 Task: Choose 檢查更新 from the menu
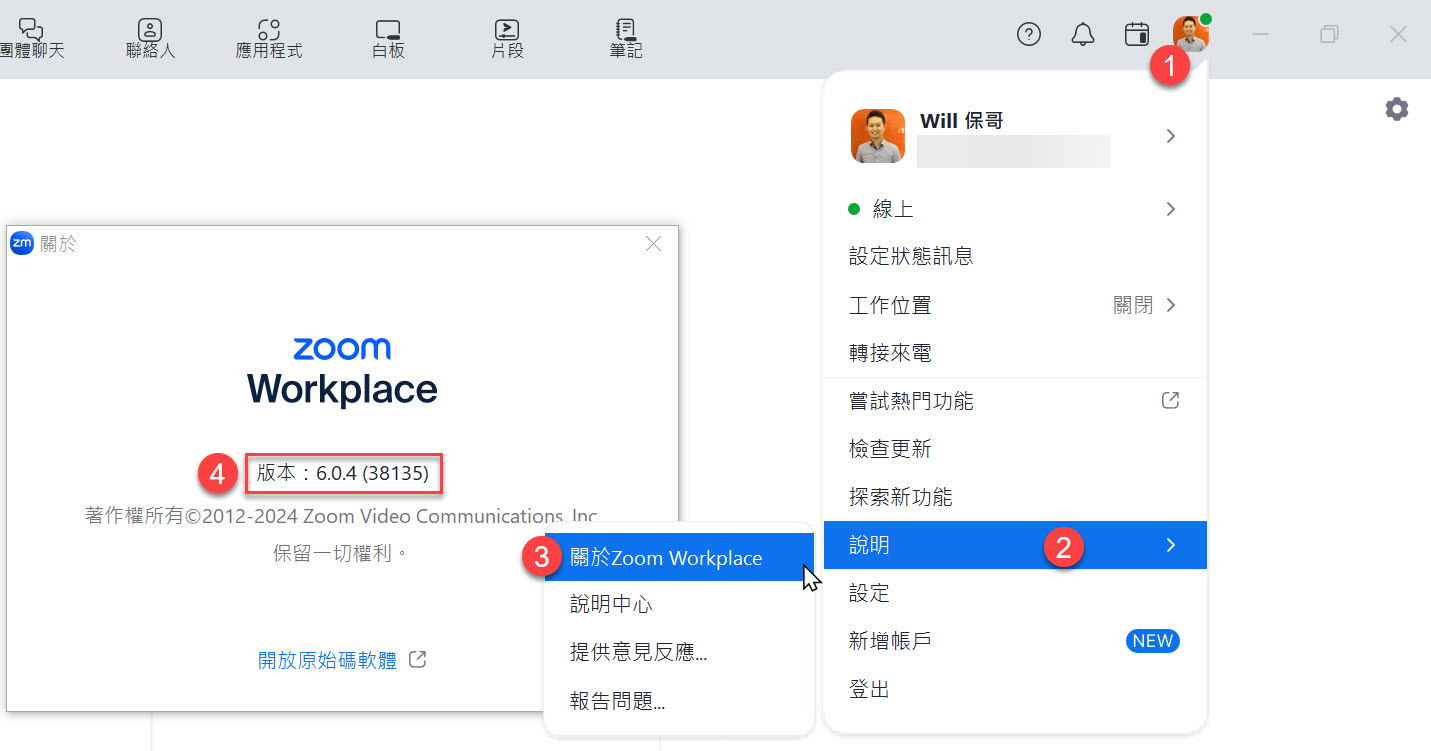point(1015,449)
